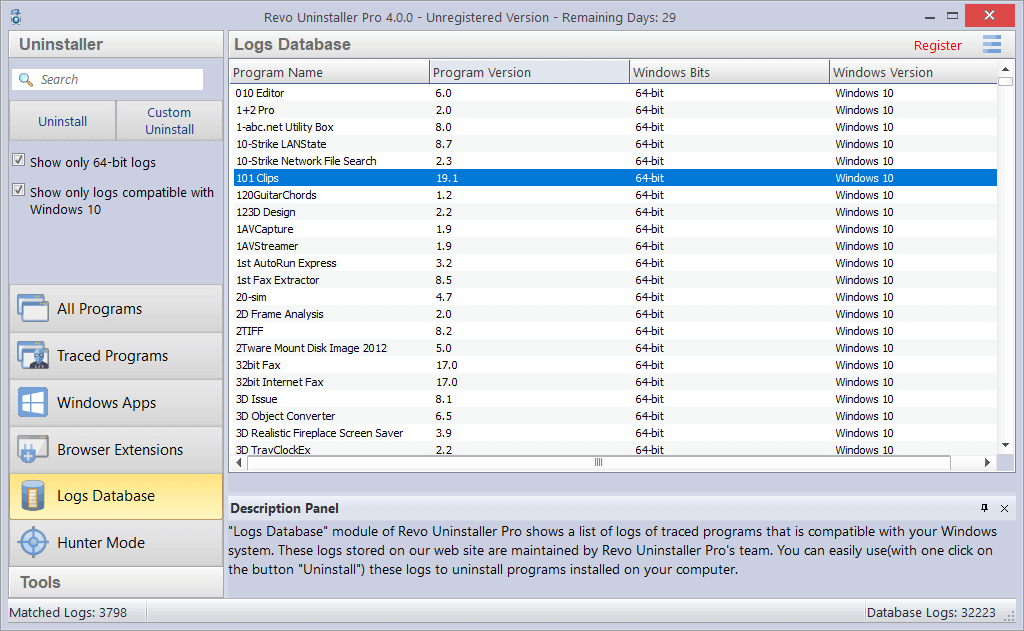Select the 1AVCapture row

615,229
